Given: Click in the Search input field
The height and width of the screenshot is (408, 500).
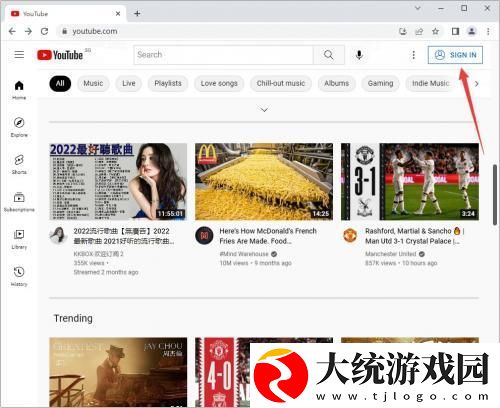Looking at the screenshot, I should click(x=224, y=55).
